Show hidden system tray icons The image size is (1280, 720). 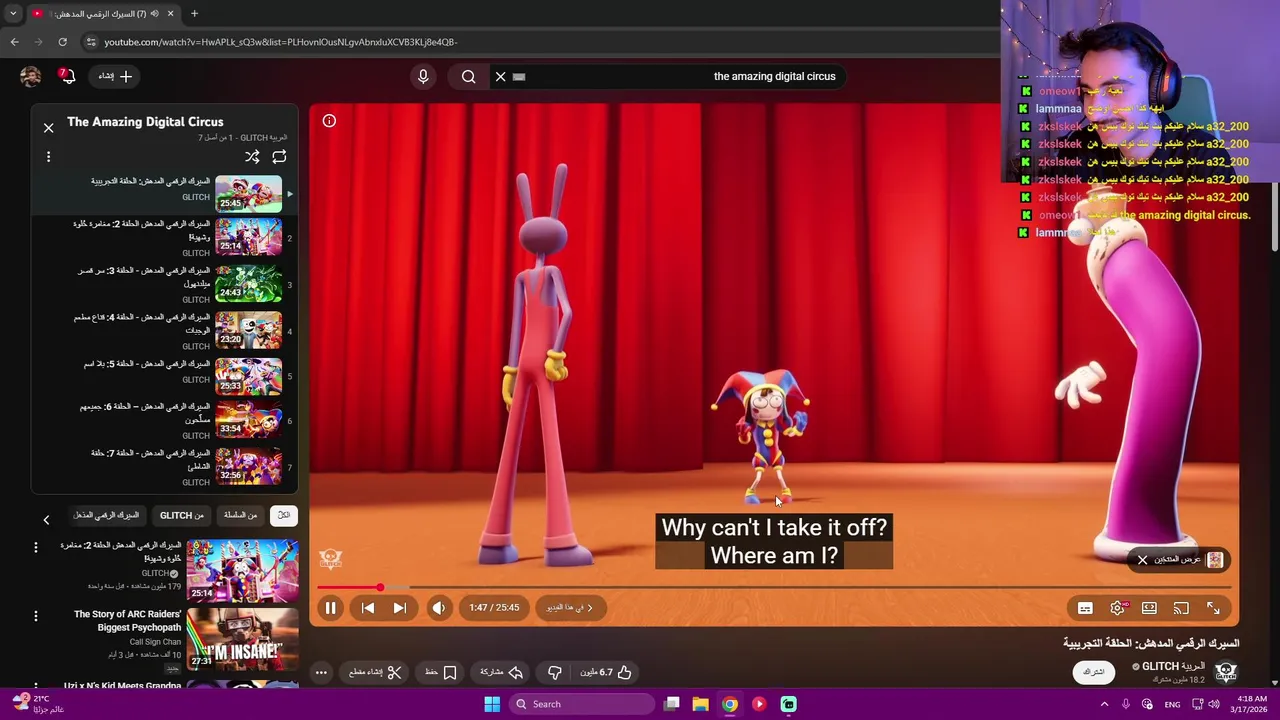[1105, 704]
